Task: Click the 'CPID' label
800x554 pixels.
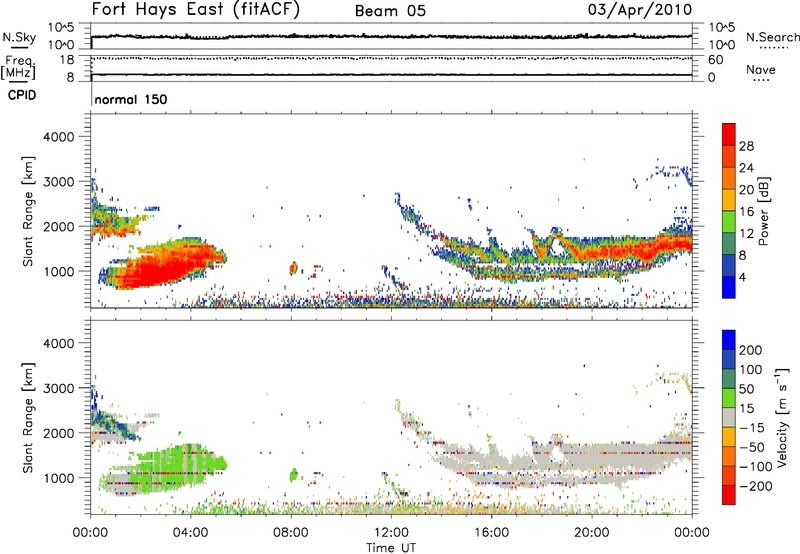Action: 22,95
